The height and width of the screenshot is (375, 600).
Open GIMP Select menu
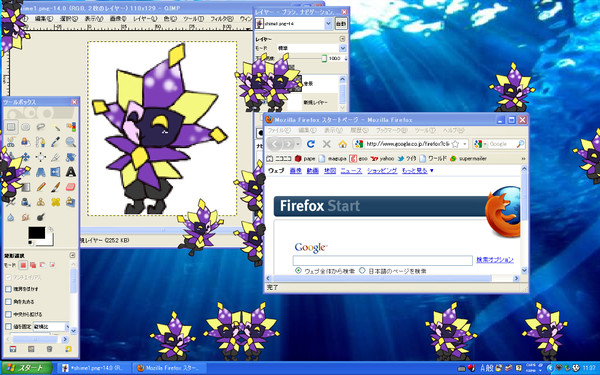(x=68, y=18)
